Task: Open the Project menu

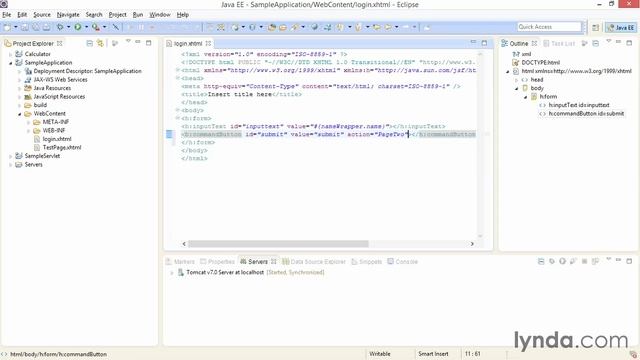Action: [118, 15]
